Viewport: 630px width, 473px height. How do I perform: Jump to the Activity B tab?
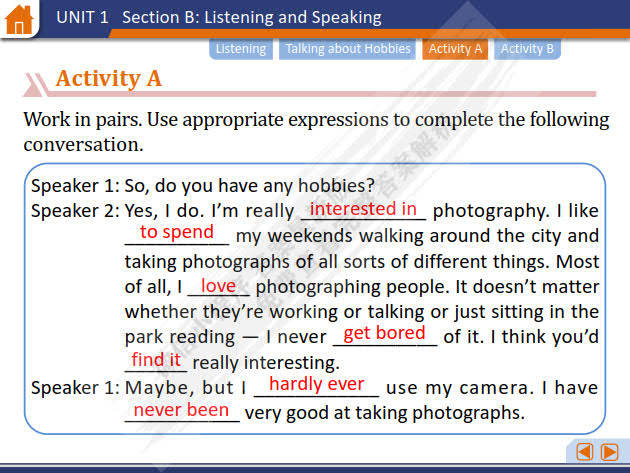(x=528, y=49)
